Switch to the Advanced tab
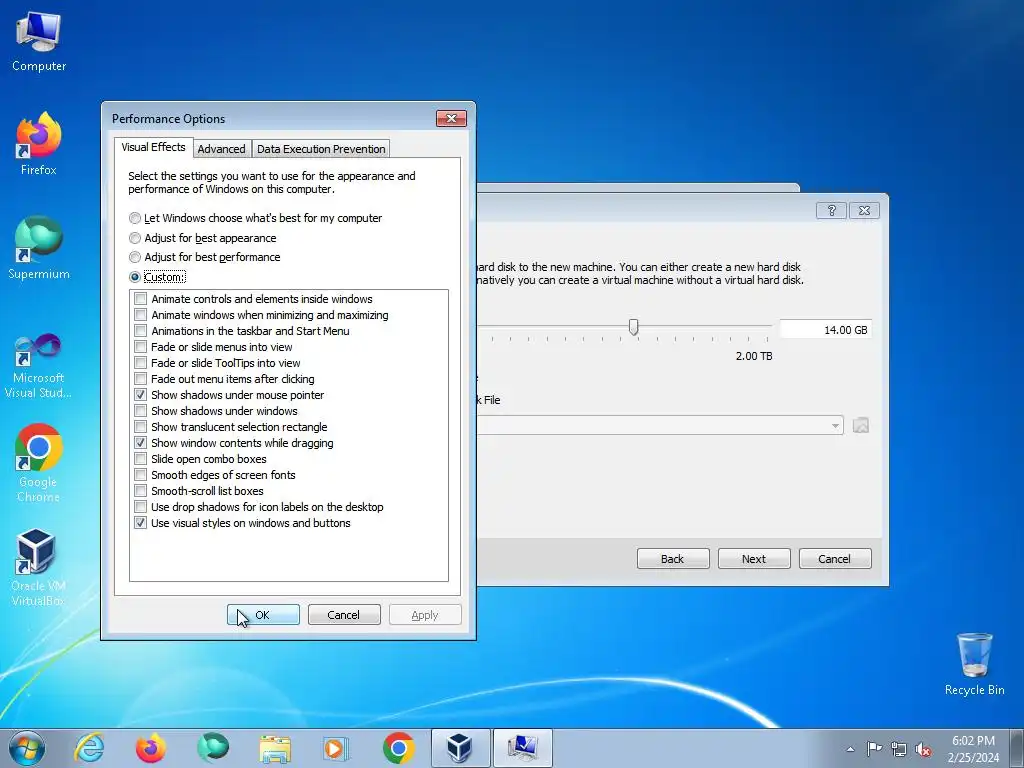The image size is (1024, 768). (221, 149)
